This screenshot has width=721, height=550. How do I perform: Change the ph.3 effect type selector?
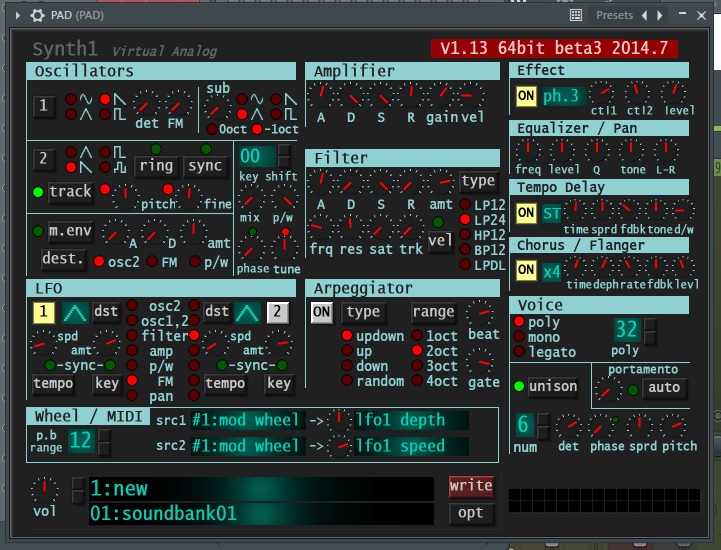point(562,96)
